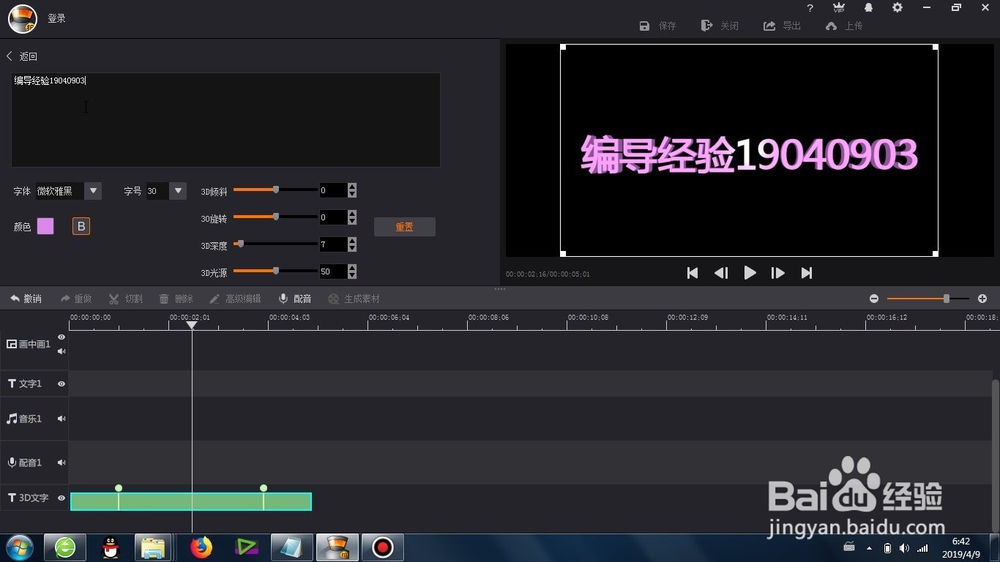
Task: Click the timeline playhead marker
Action: coord(191,325)
